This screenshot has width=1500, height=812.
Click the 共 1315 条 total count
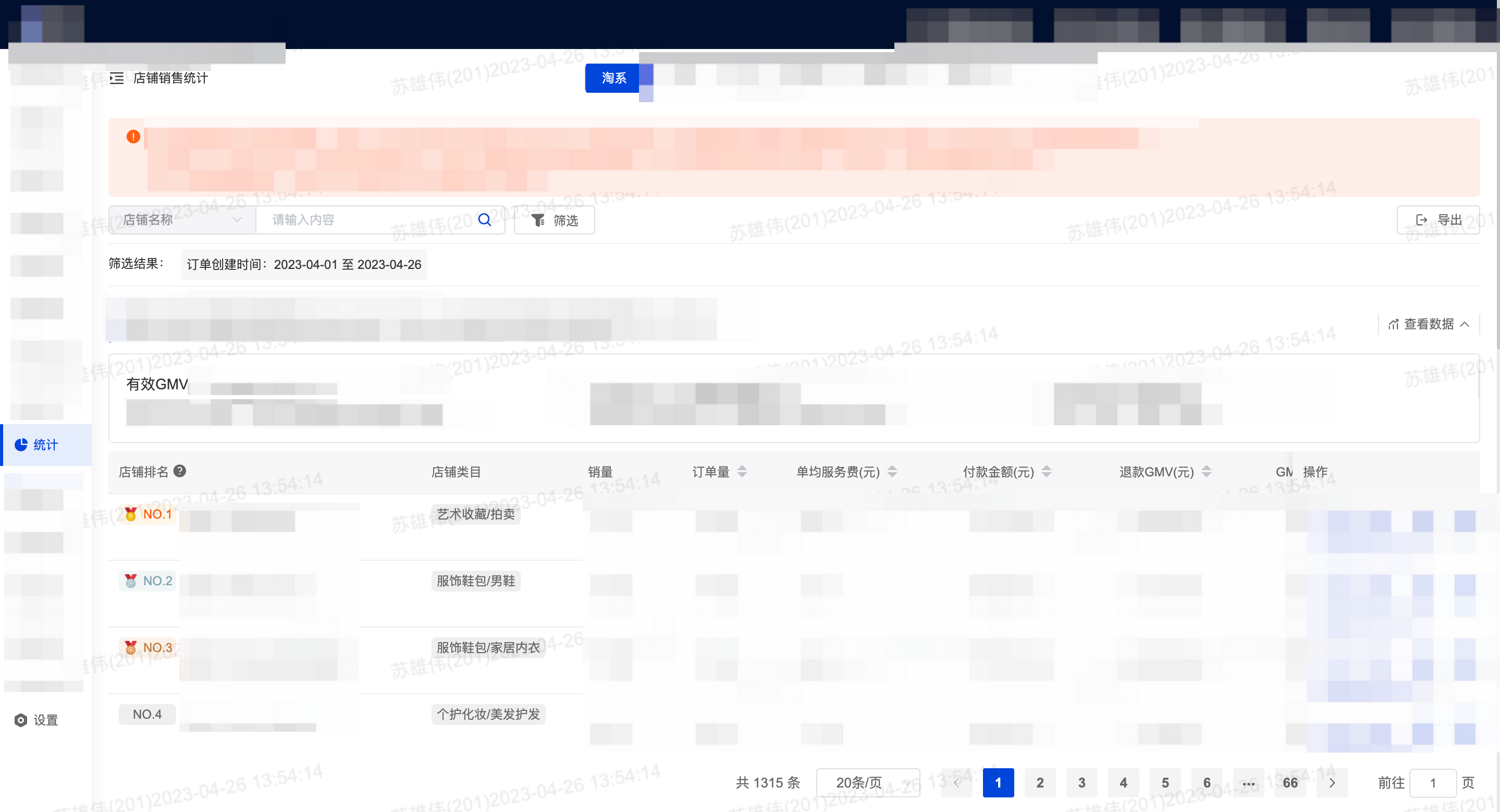point(768,783)
